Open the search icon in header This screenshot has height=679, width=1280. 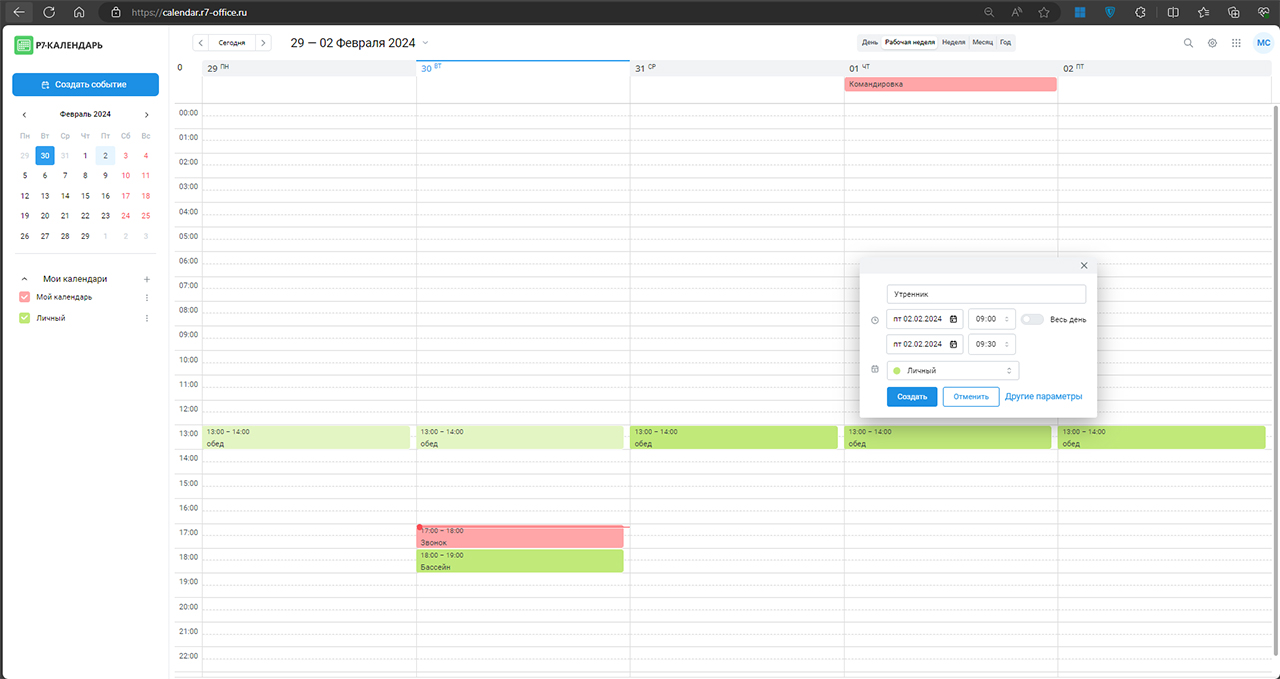1188,43
